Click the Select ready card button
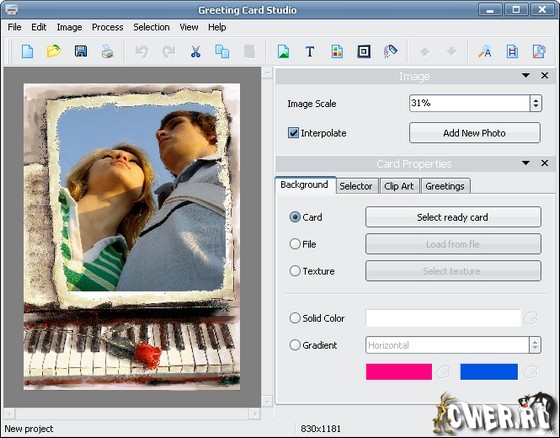The width and height of the screenshot is (560, 438). [453, 217]
